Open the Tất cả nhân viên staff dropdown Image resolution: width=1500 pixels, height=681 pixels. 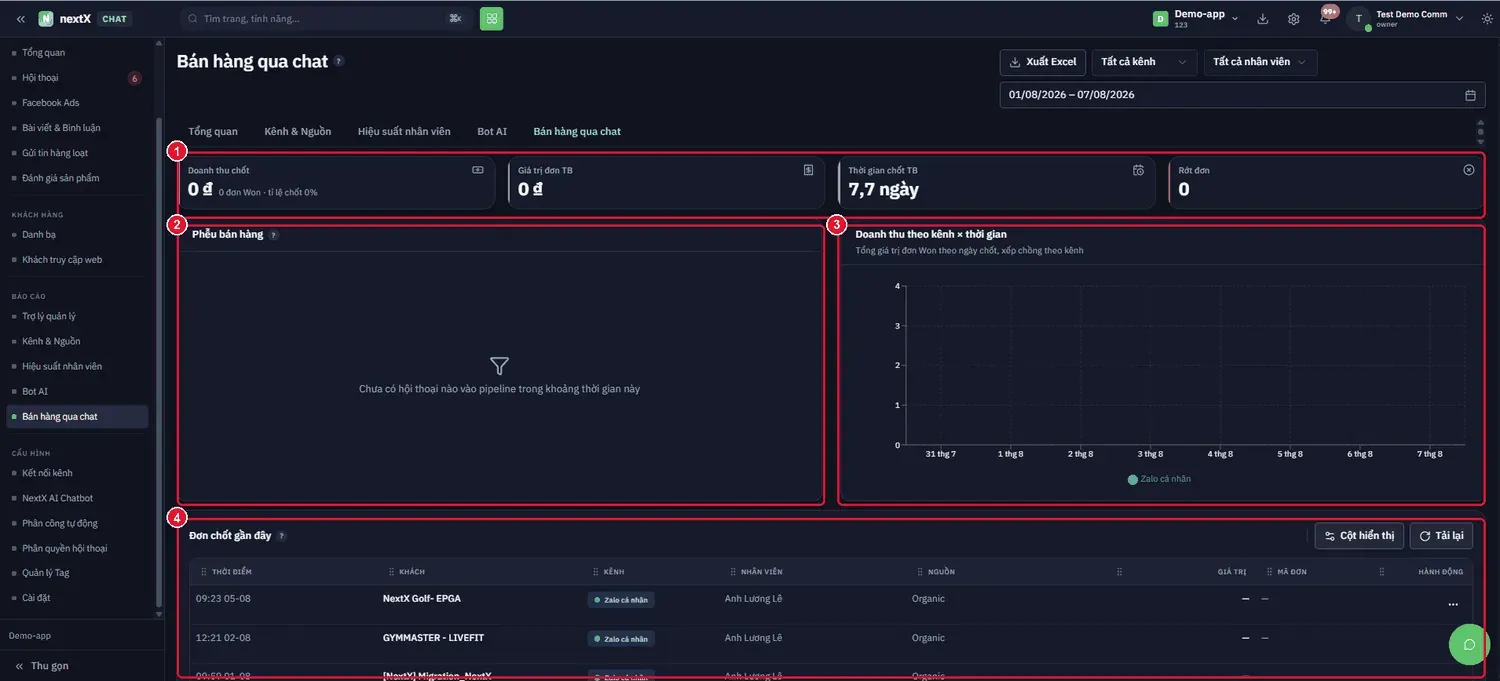1260,62
